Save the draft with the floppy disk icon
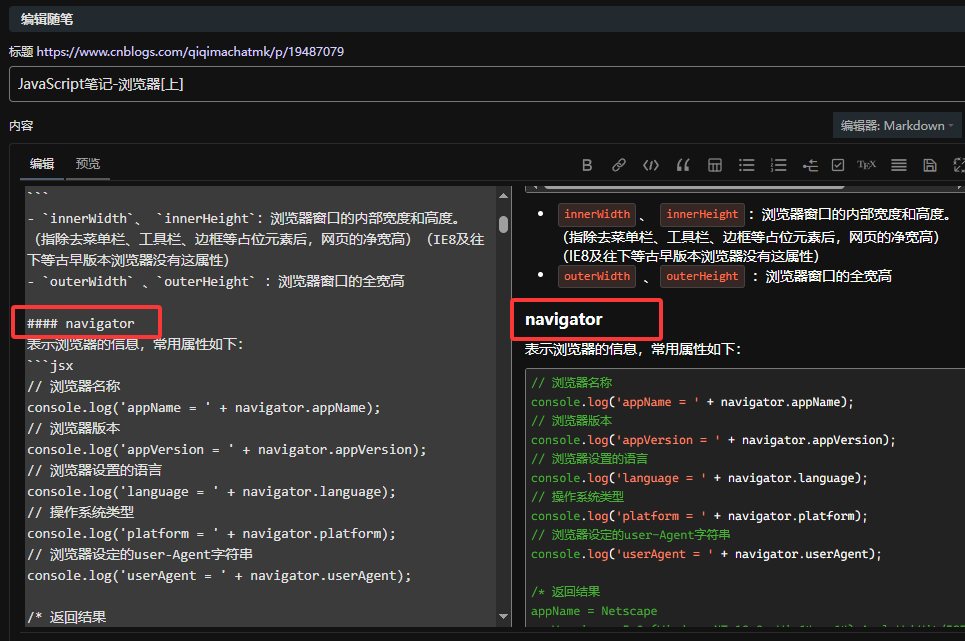The image size is (965, 641). coord(930,165)
